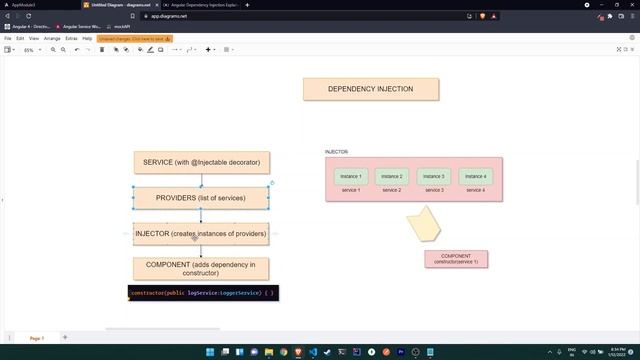Open the terminal icon on taskbar
640x360 pixels.
342,352
